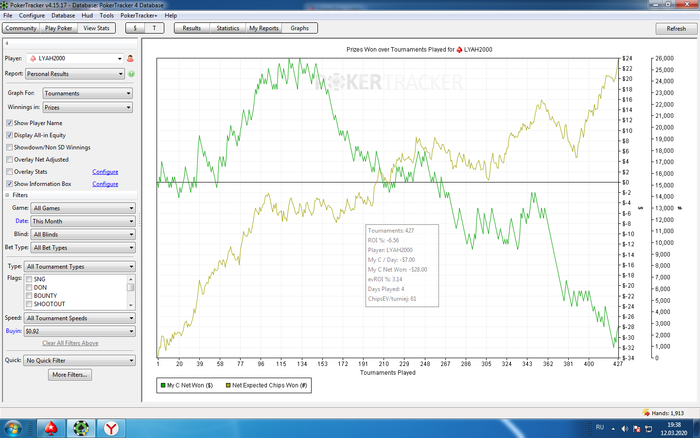700x438 pixels.
Task: Check the DON flag
Action: (29, 288)
